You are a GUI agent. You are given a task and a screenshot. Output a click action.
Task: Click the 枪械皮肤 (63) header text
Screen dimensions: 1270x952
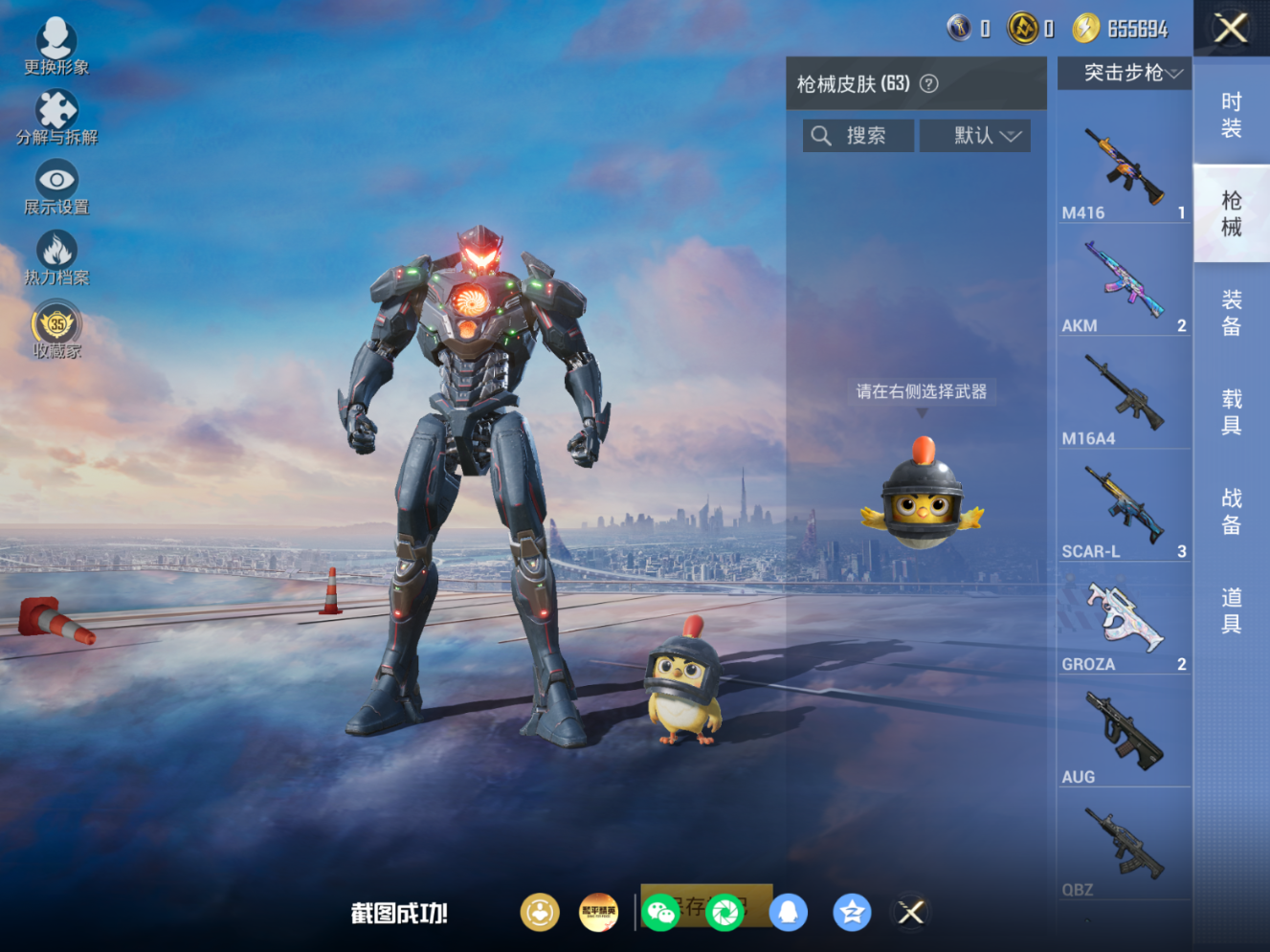coord(854,83)
